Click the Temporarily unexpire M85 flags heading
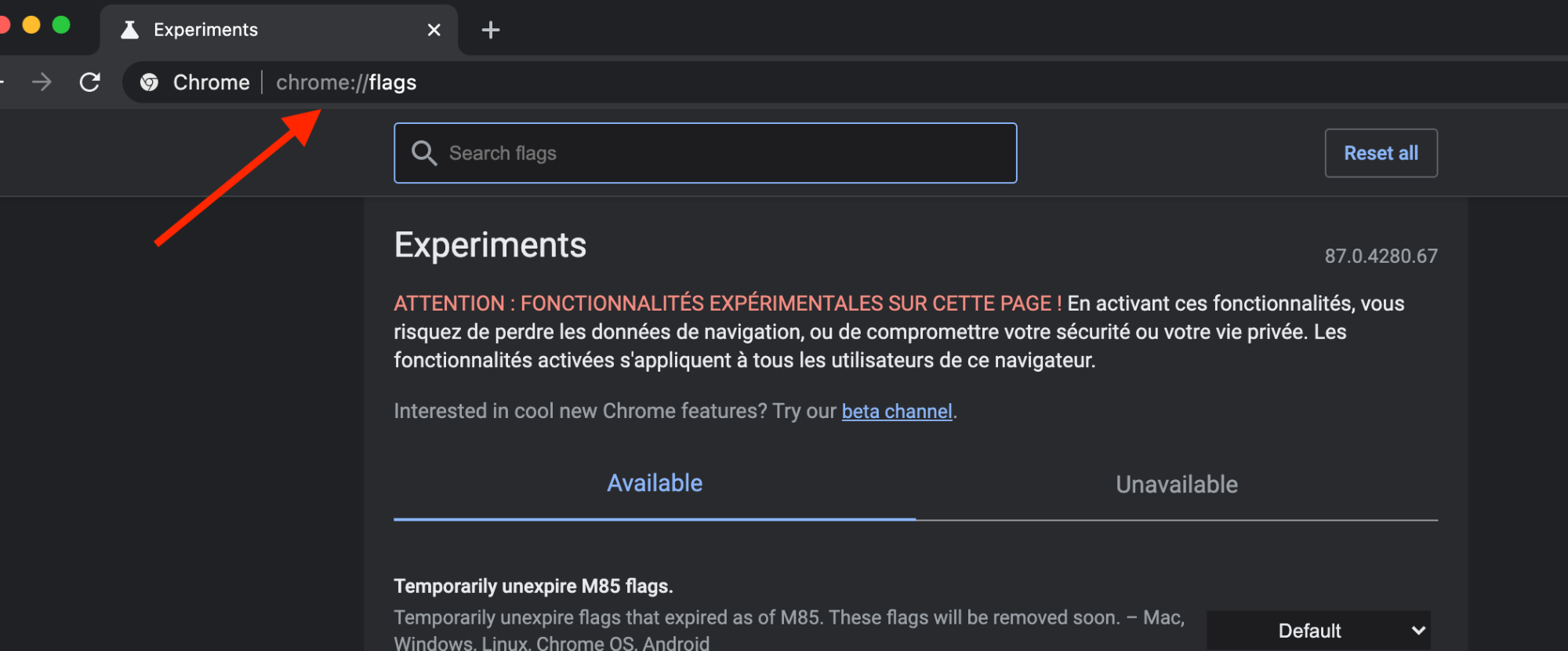This screenshot has width=1568, height=651. pyautogui.click(x=533, y=586)
